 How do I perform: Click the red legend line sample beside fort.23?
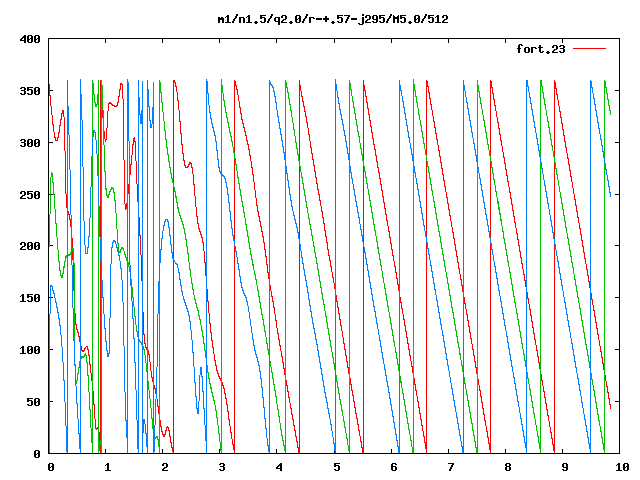(589, 49)
